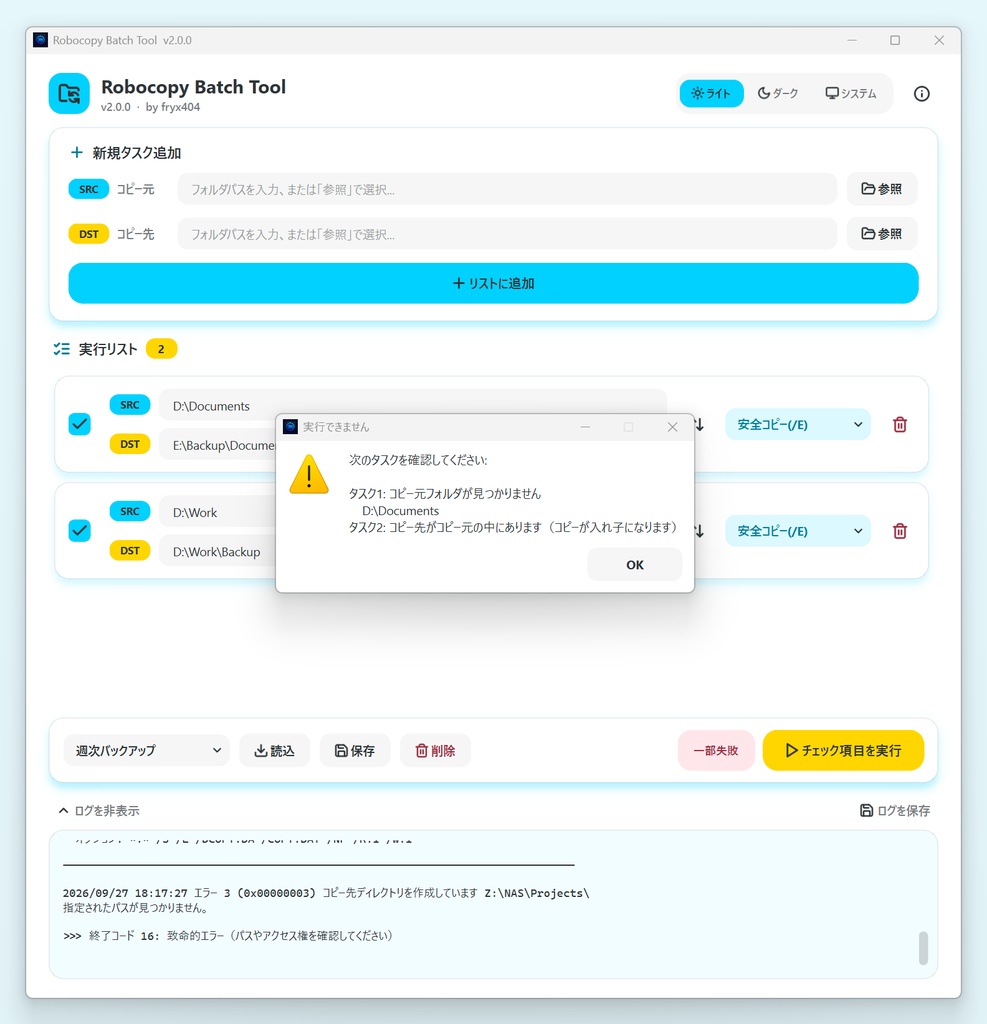
Task: Open the 週次バックアップ preset dropdown
Action: click(x=147, y=750)
